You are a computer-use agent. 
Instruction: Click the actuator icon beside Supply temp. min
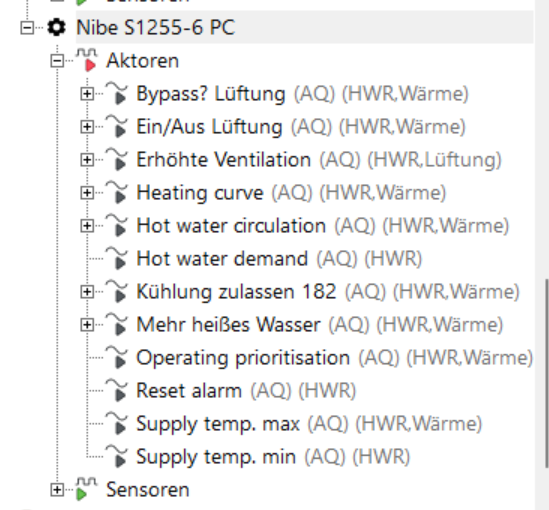(117, 456)
